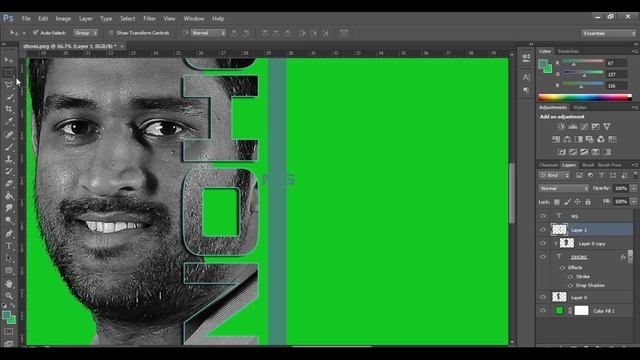
Task: Select the Zoom tool
Action: pos(9,296)
